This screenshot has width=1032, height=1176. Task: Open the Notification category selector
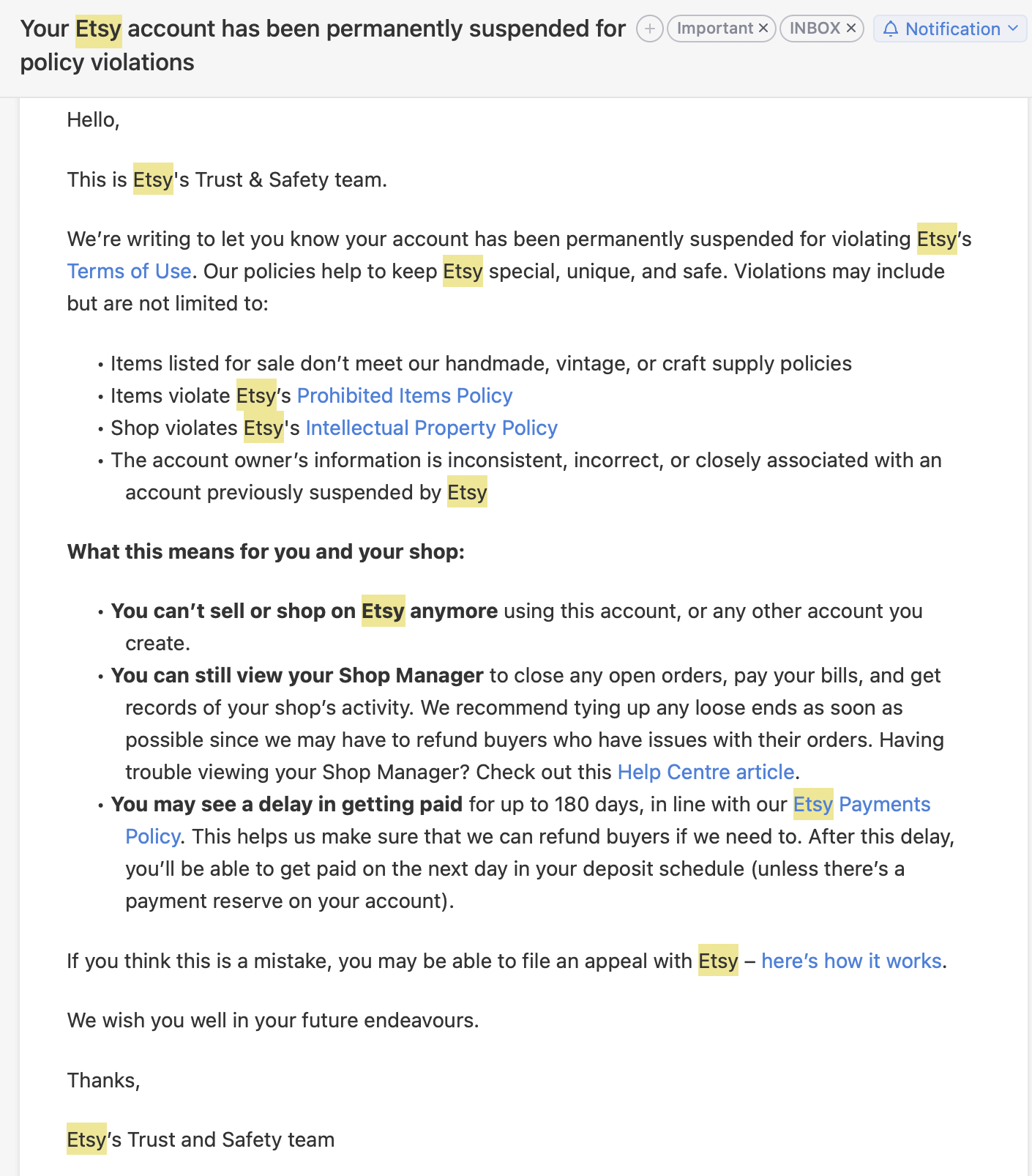point(952,29)
